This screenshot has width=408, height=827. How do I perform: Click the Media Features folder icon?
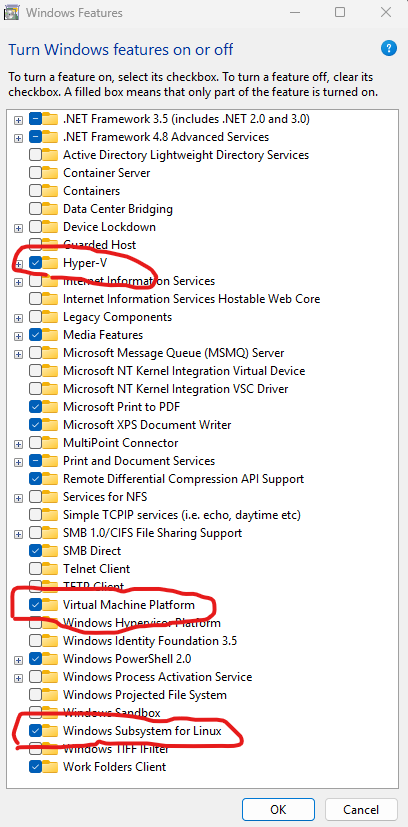click(50, 334)
